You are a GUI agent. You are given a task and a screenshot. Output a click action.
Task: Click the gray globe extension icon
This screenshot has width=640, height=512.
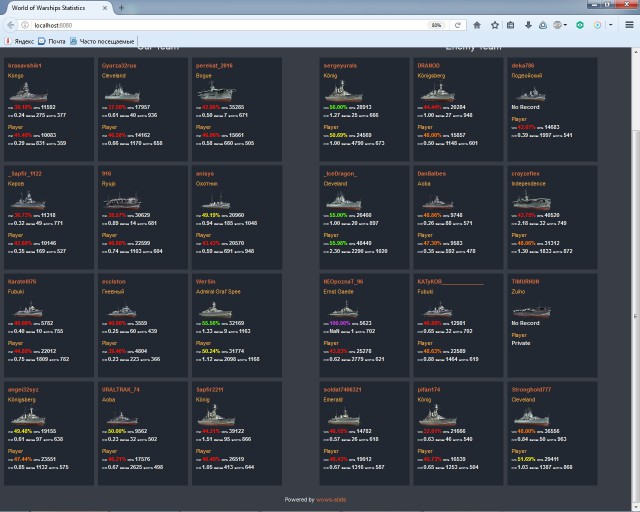click(x=558, y=25)
